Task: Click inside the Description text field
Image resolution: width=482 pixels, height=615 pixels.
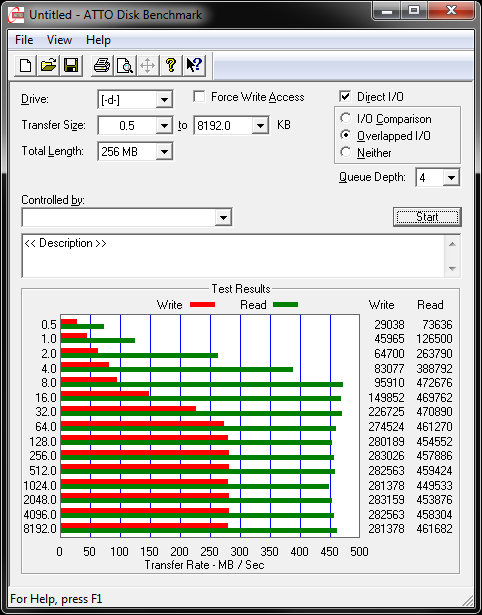Action: (234, 256)
